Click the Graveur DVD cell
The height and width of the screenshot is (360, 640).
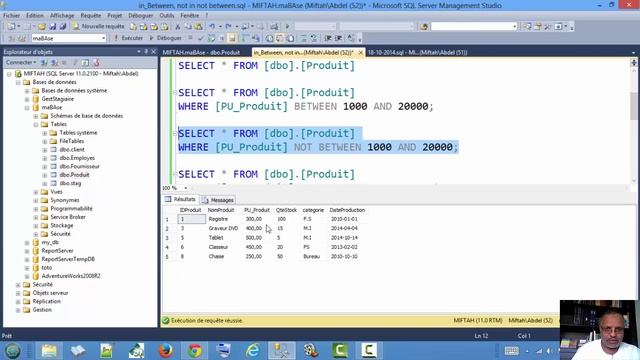pyautogui.click(x=223, y=229)
